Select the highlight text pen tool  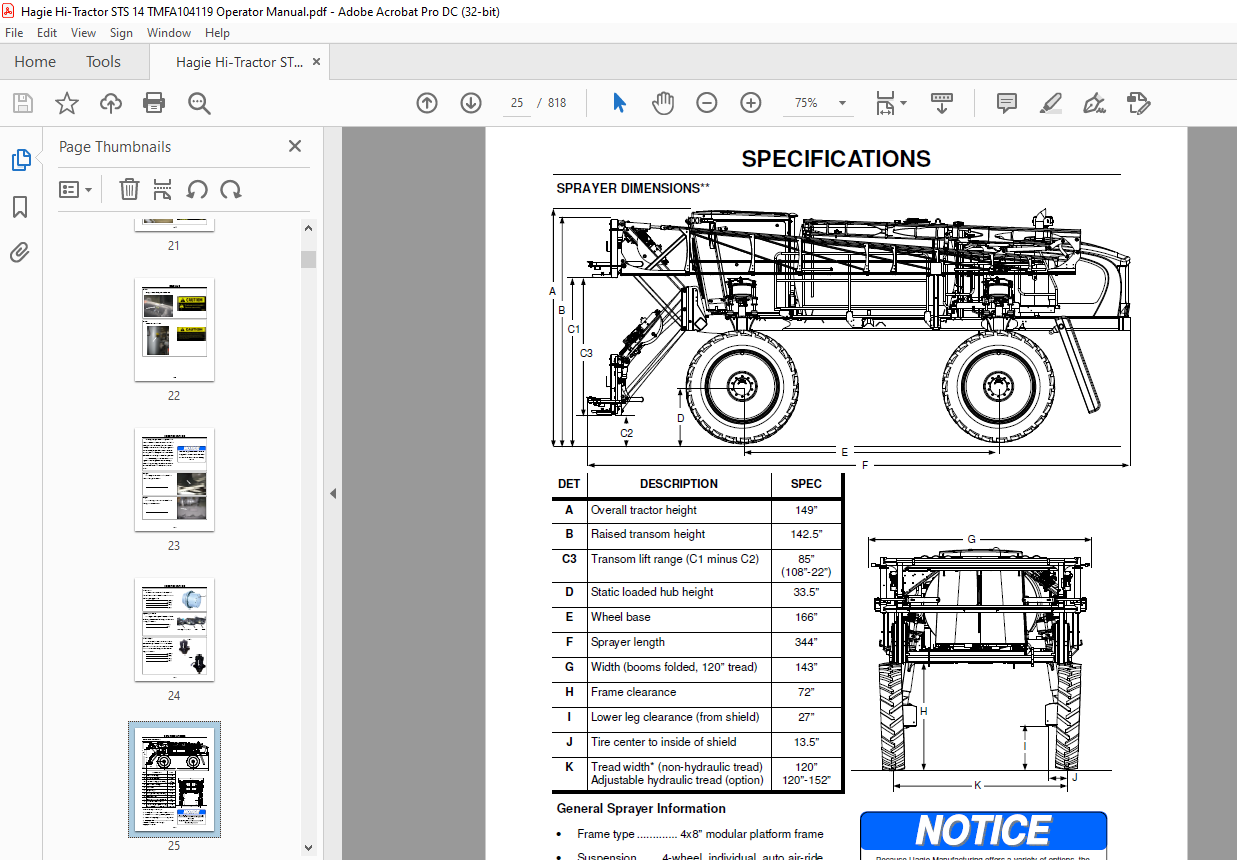pos(1050,103)
